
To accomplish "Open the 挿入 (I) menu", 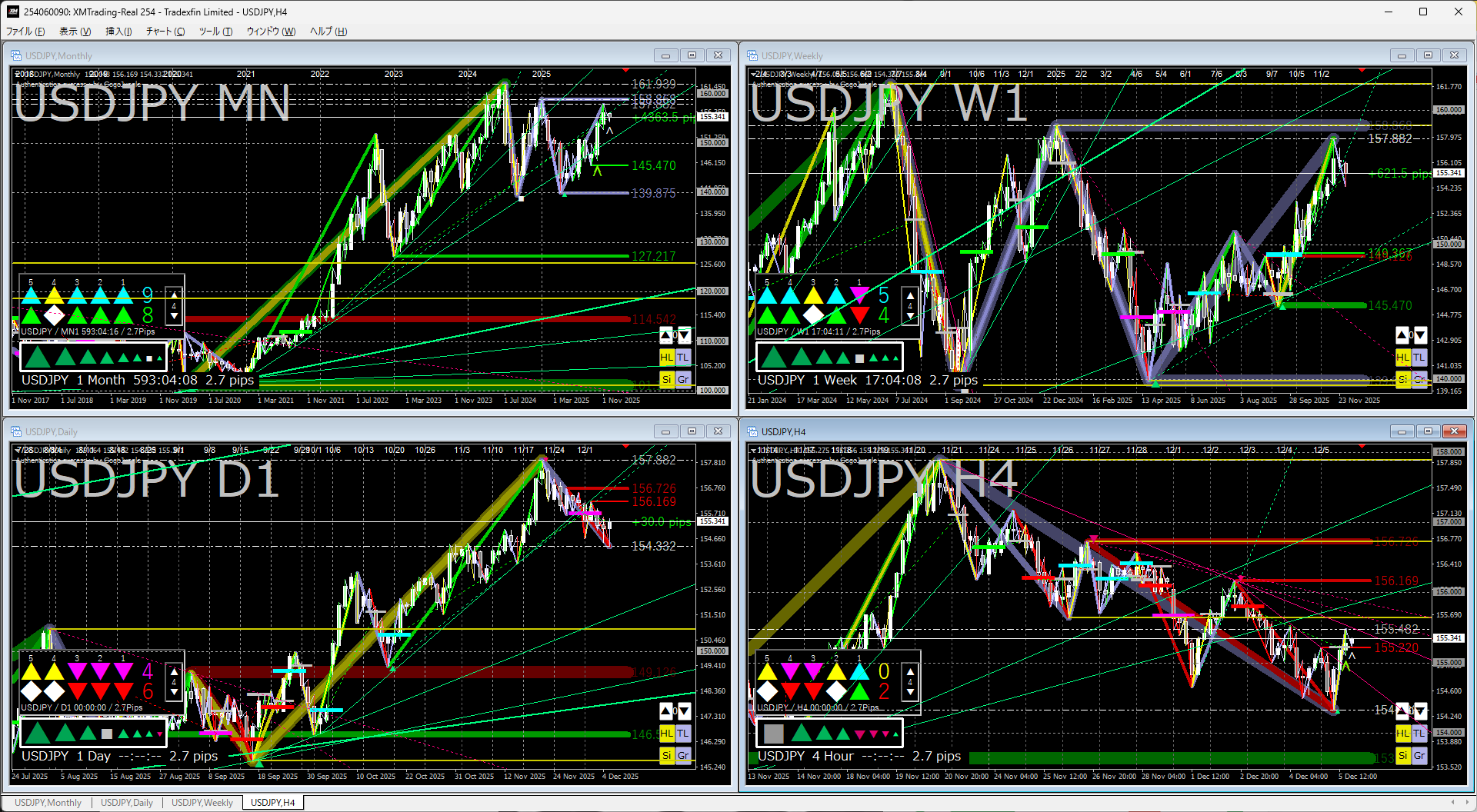I will click(118, 32).
